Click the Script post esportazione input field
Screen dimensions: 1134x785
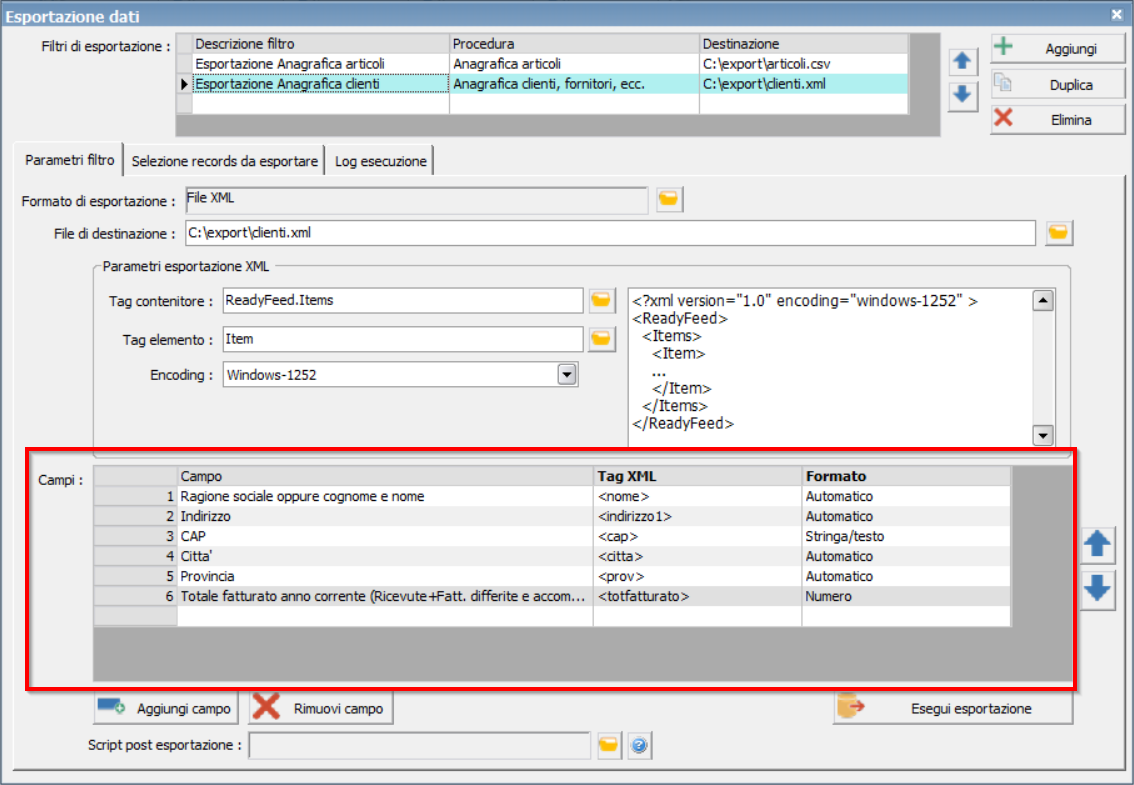tap(419, 745)
